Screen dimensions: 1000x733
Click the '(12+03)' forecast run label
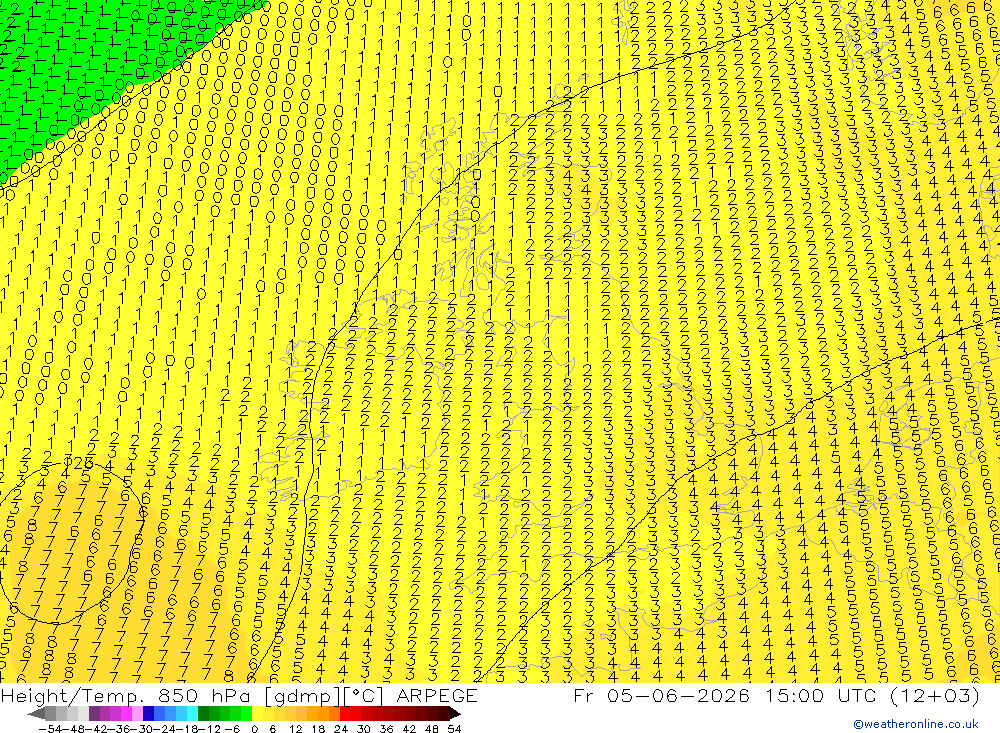(935, 695)
